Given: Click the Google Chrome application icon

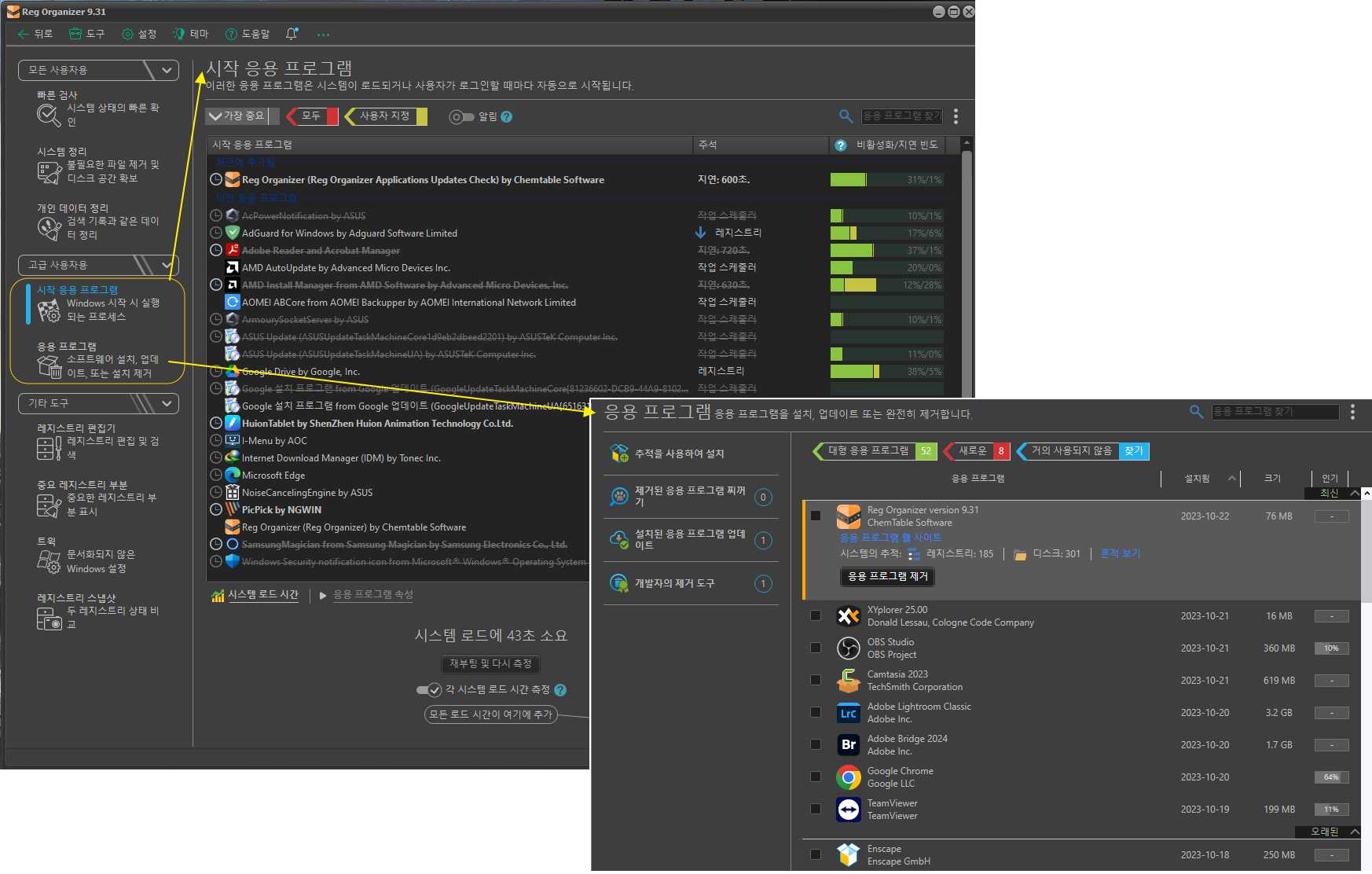Looking at the screenshot, I should [x=849, y=777].
